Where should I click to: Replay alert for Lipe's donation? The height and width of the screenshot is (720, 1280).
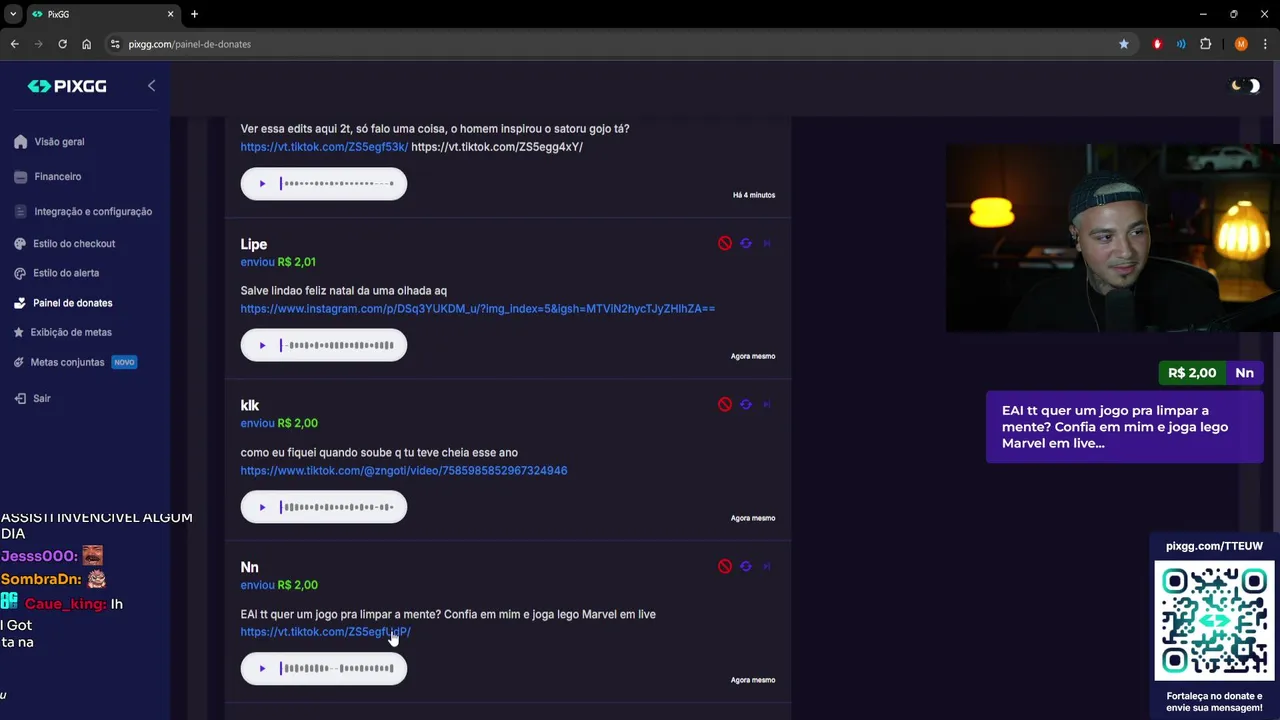[746, 243]
